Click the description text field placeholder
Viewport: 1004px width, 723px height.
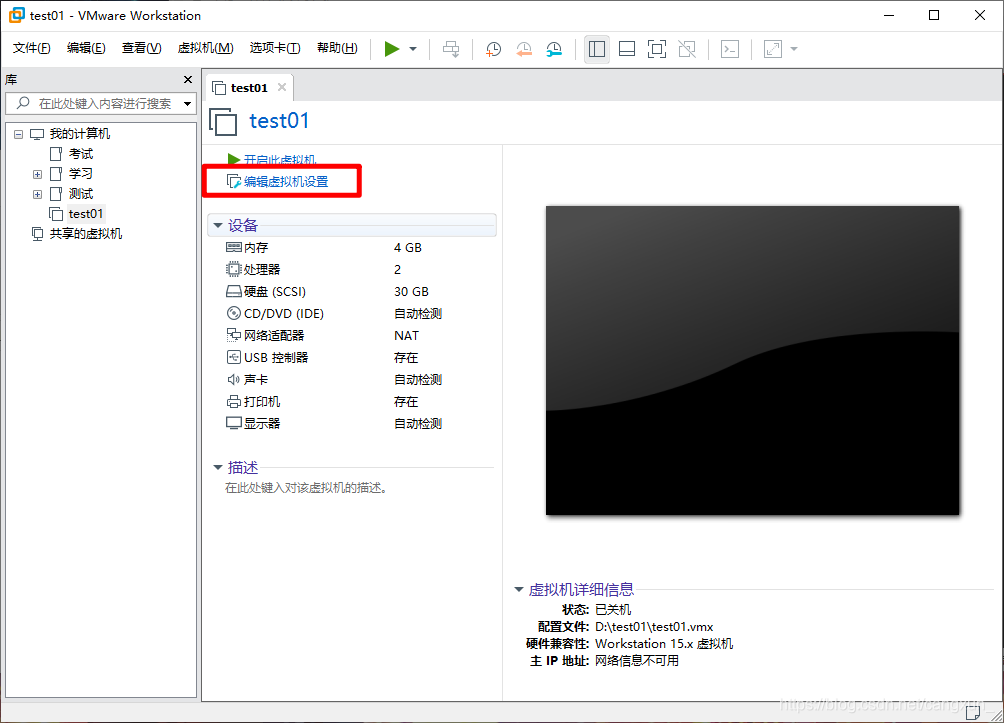click(x=306, y=488)
